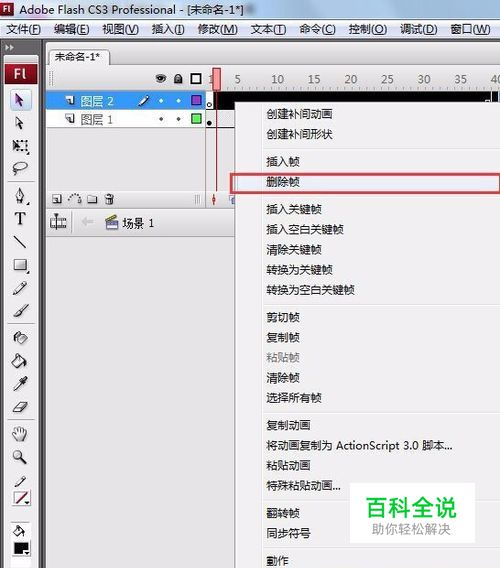
Task: Select the Eraser tool
Action: 20,406
